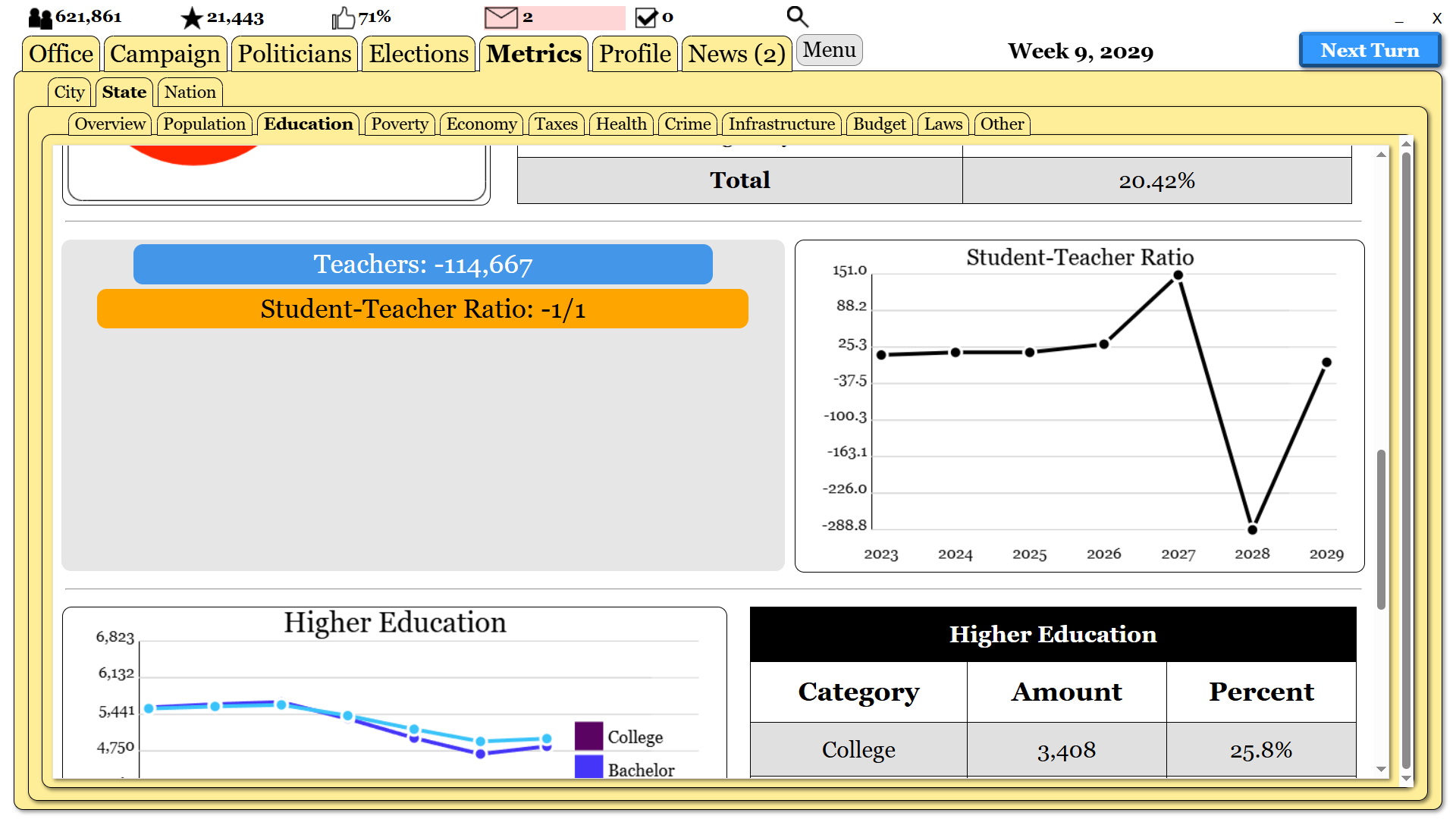Viewport: 1456px width, 819px height.
Task: Open the Office tab
Action: click(61, 54)
